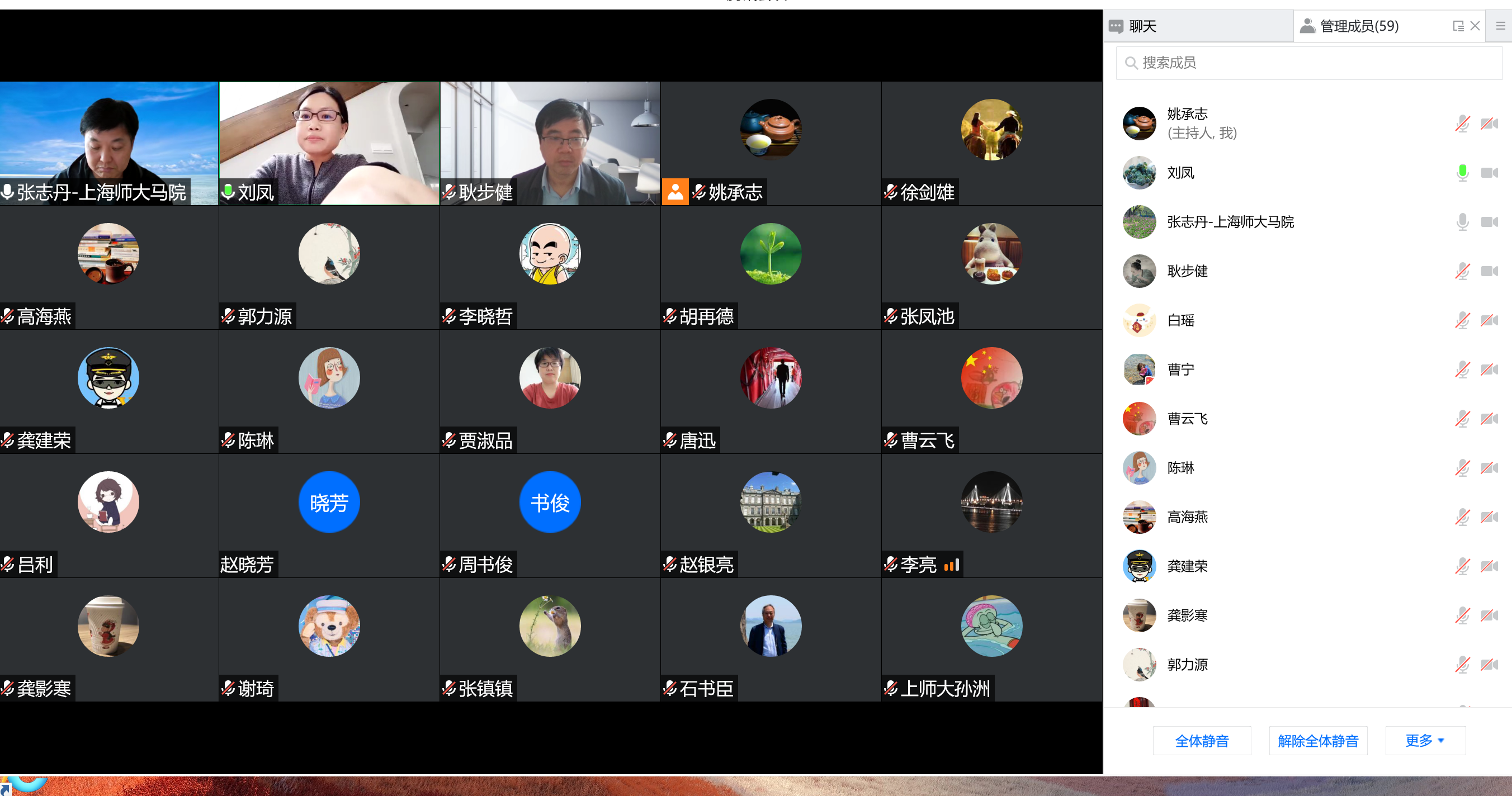Screen dimensions: 1512x796
Task: Click 李亮's signal strength bars indicator
Action: pos(952,564)
